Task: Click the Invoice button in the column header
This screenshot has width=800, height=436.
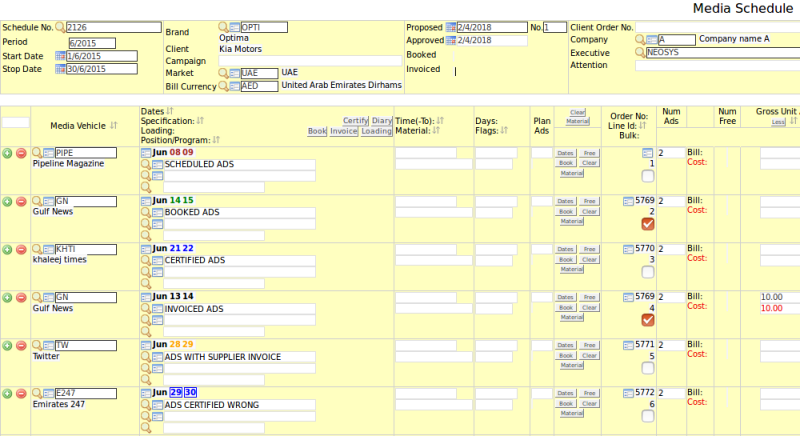Action: [343, 131]
